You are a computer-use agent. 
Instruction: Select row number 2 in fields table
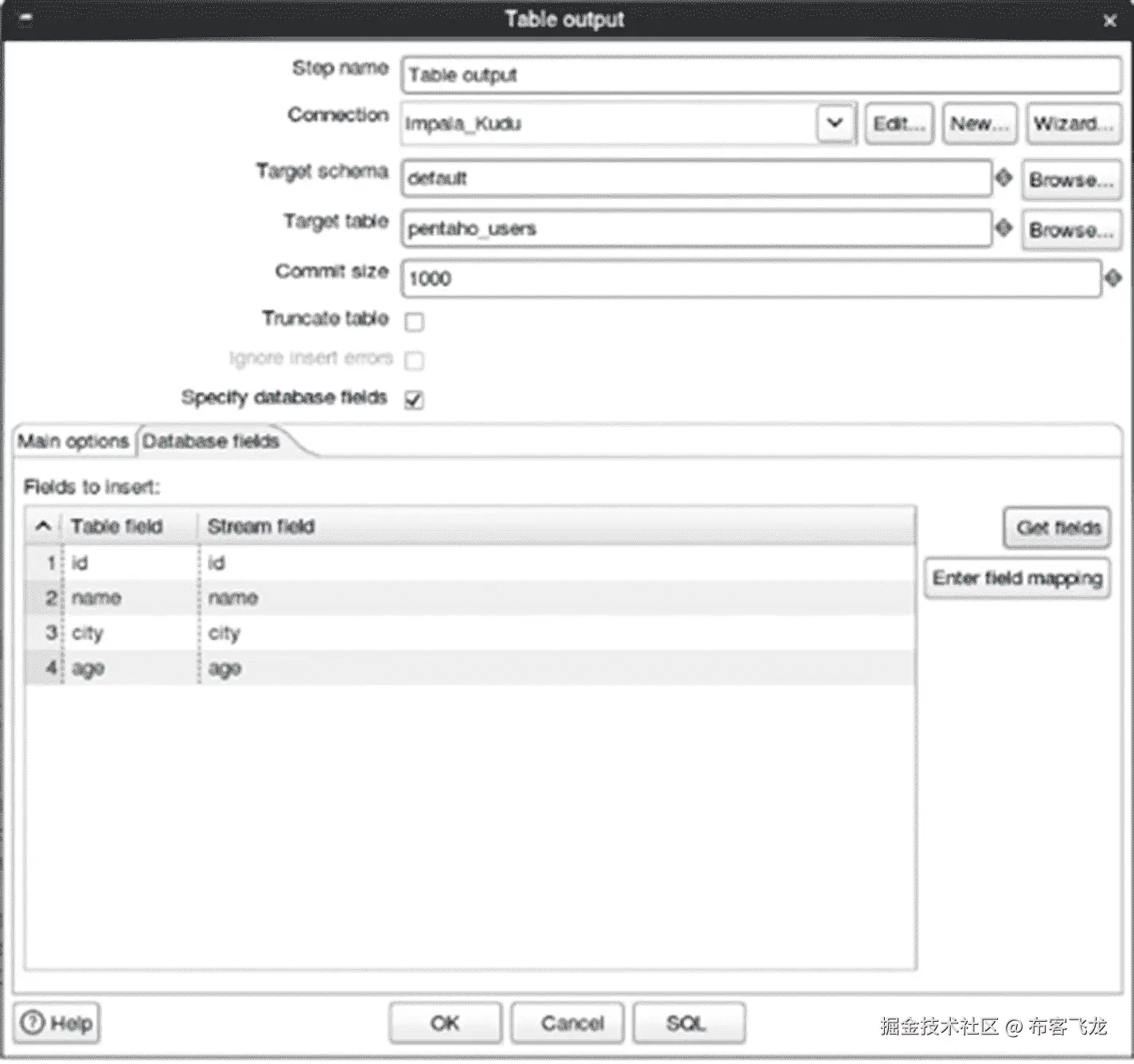(x=45, y=598)
